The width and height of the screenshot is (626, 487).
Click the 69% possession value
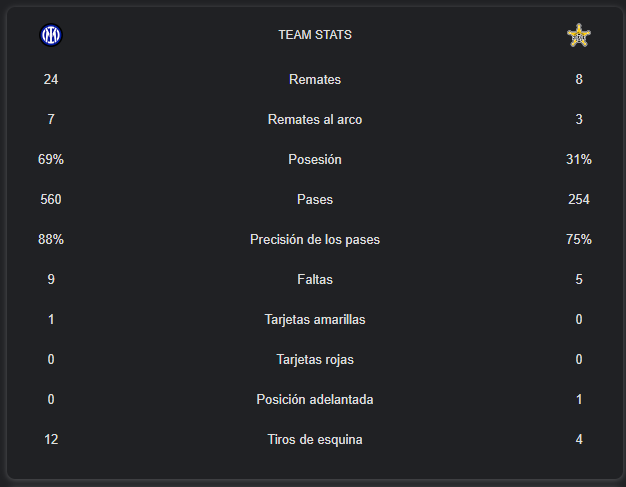pos(51,159)
